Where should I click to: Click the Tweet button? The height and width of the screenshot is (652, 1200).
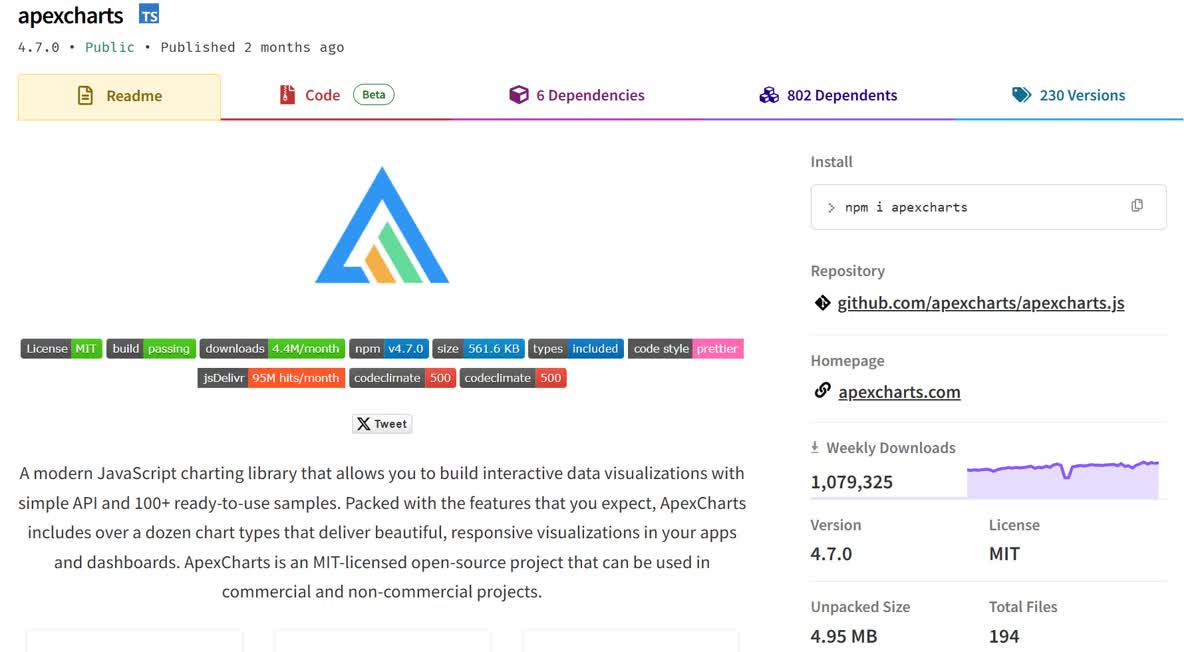pos(382,424)
